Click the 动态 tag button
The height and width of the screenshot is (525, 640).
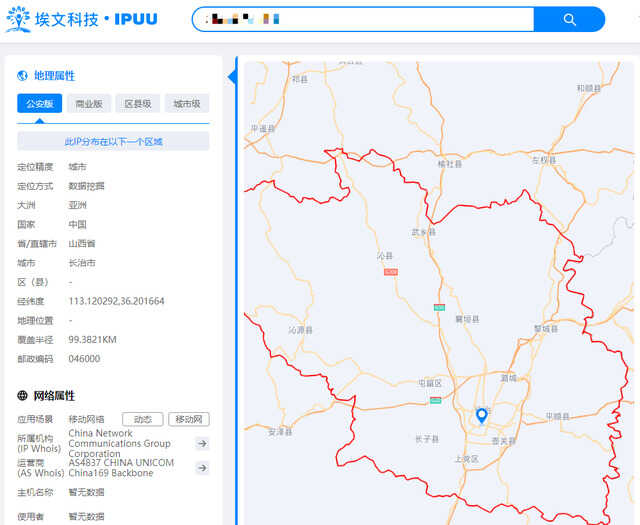tap(142, 419)
